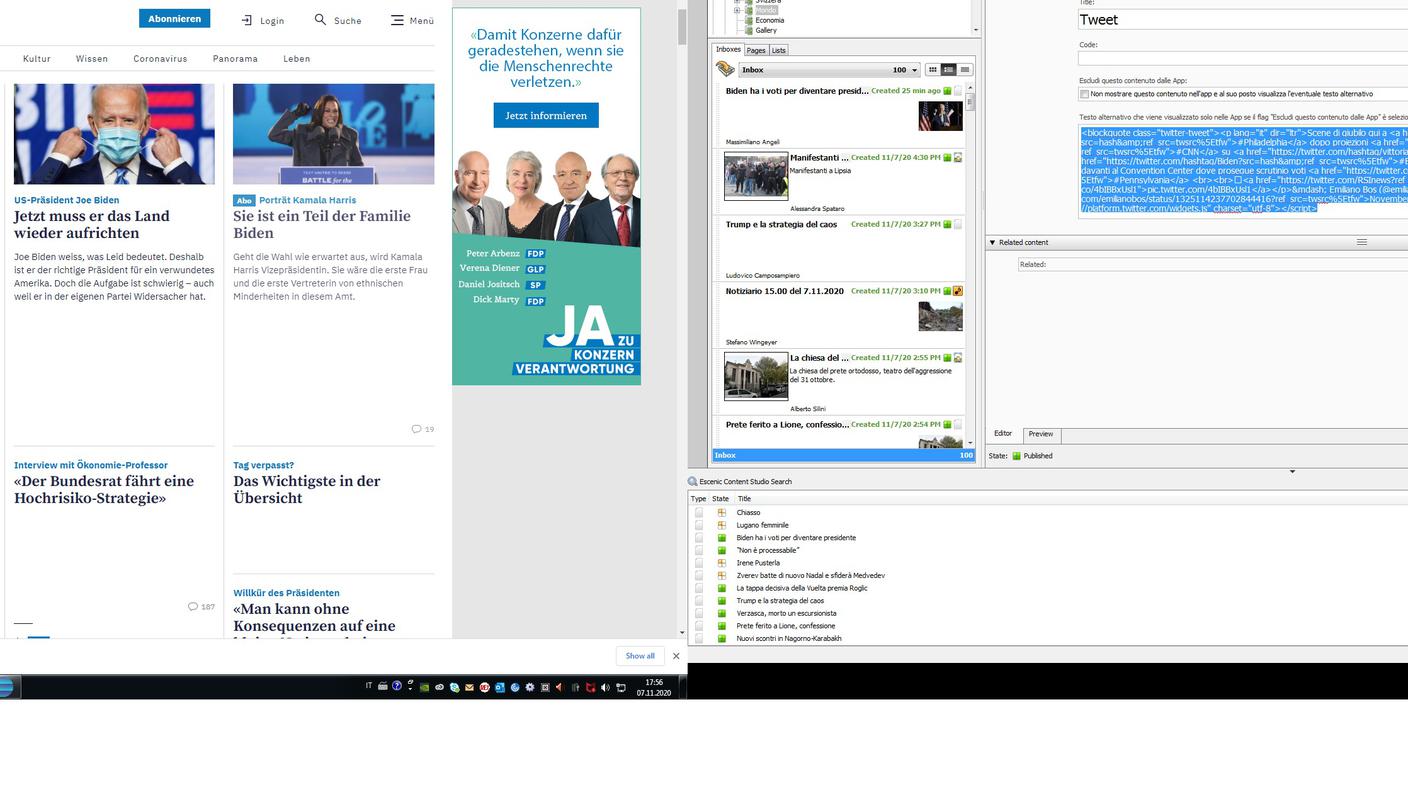Switch to the Editor tab
The image size is (1408, 792).
pos(1003,434)
